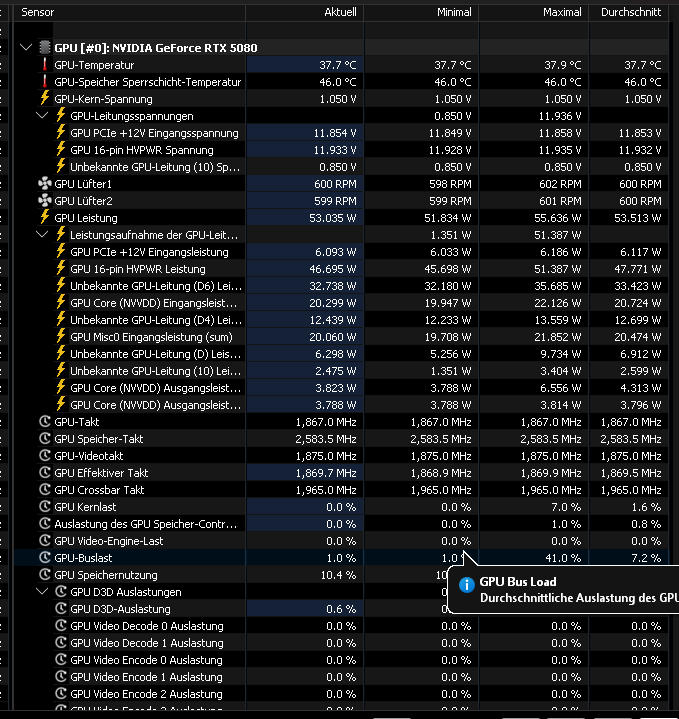Viewport: 679px width, 719px height.
Task: Select the Unbekannte GPU-Leitung (D) Leis… row
Action: [341, 354]
